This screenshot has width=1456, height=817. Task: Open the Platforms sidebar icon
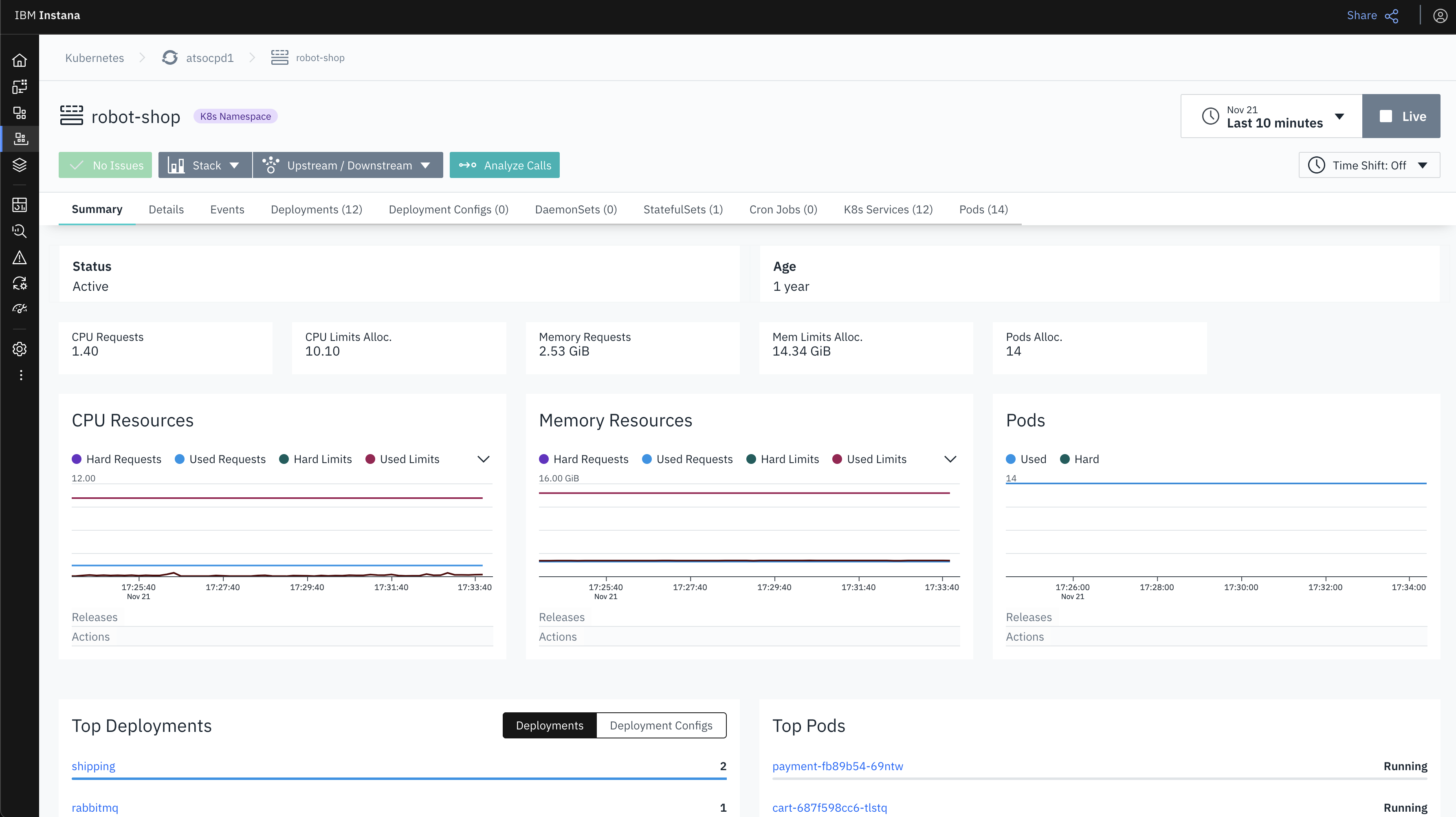pos(20,139)
